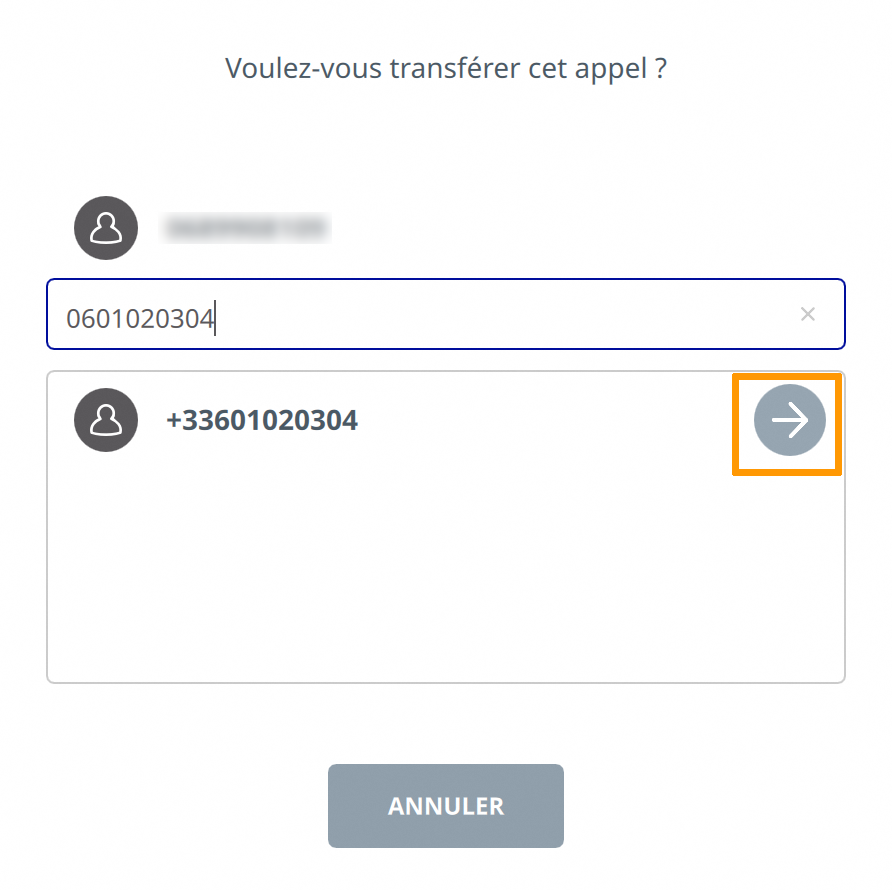892x890 pixels.
Task: Click the "Voulez-vous transférer cet appel ?" heading
Action: 446,69
